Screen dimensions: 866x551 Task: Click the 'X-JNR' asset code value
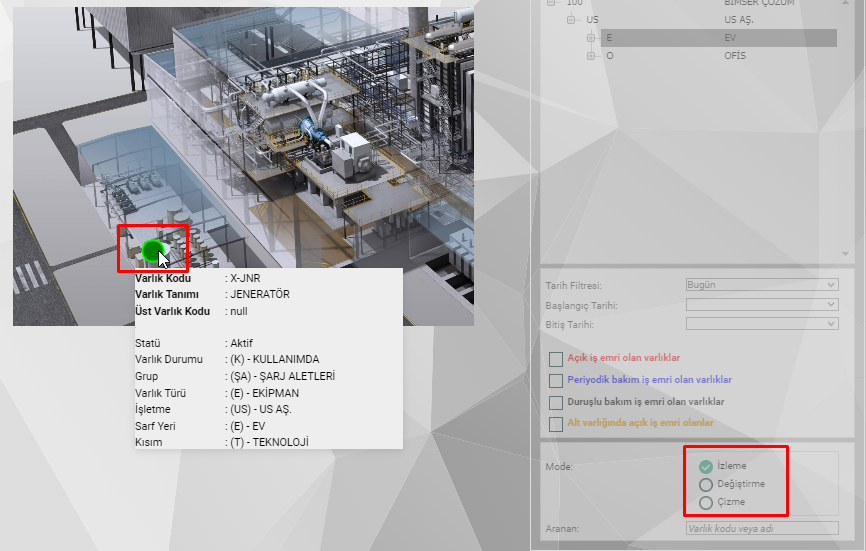click(x=245, y=278)
